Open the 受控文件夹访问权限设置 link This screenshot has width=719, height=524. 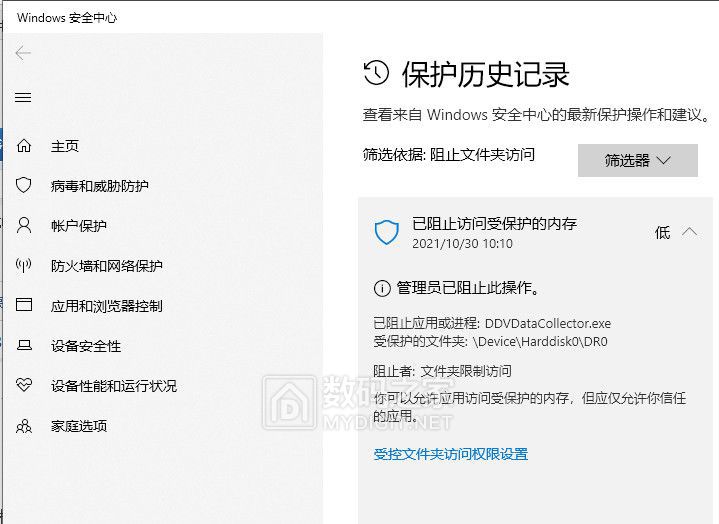click(450, 454)
